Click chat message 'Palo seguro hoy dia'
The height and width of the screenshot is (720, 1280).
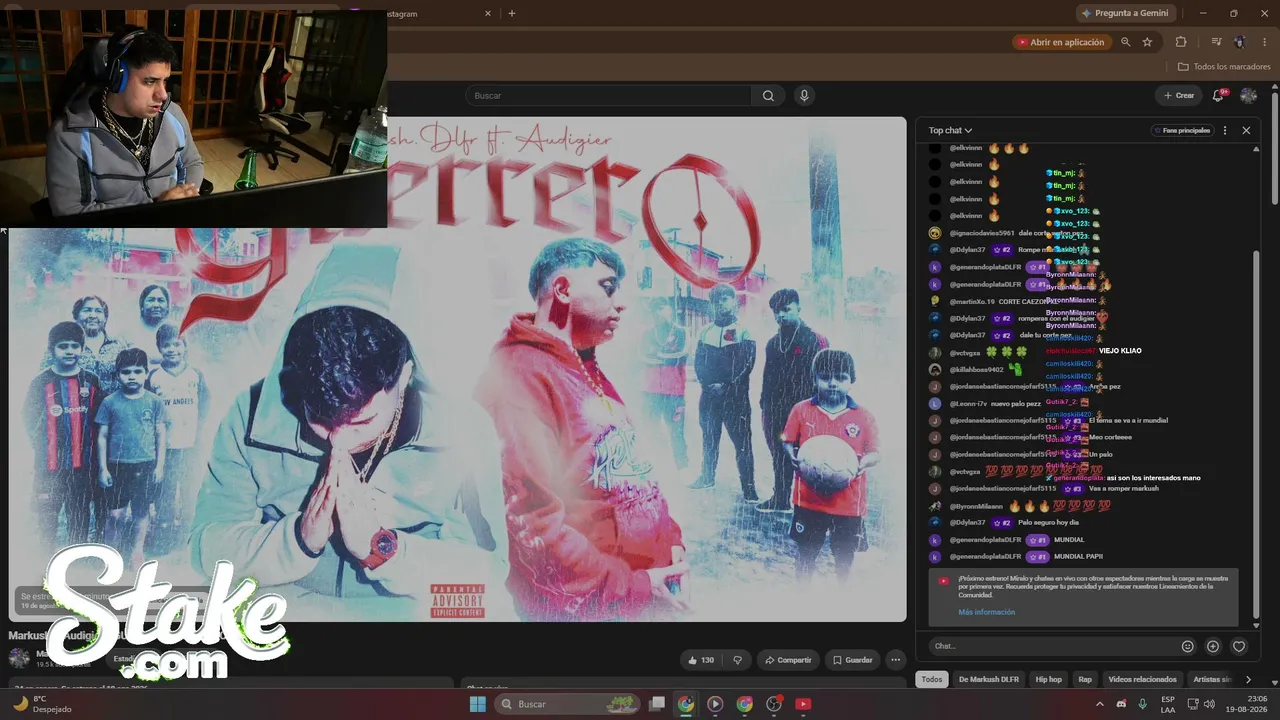click(1050, 523)
